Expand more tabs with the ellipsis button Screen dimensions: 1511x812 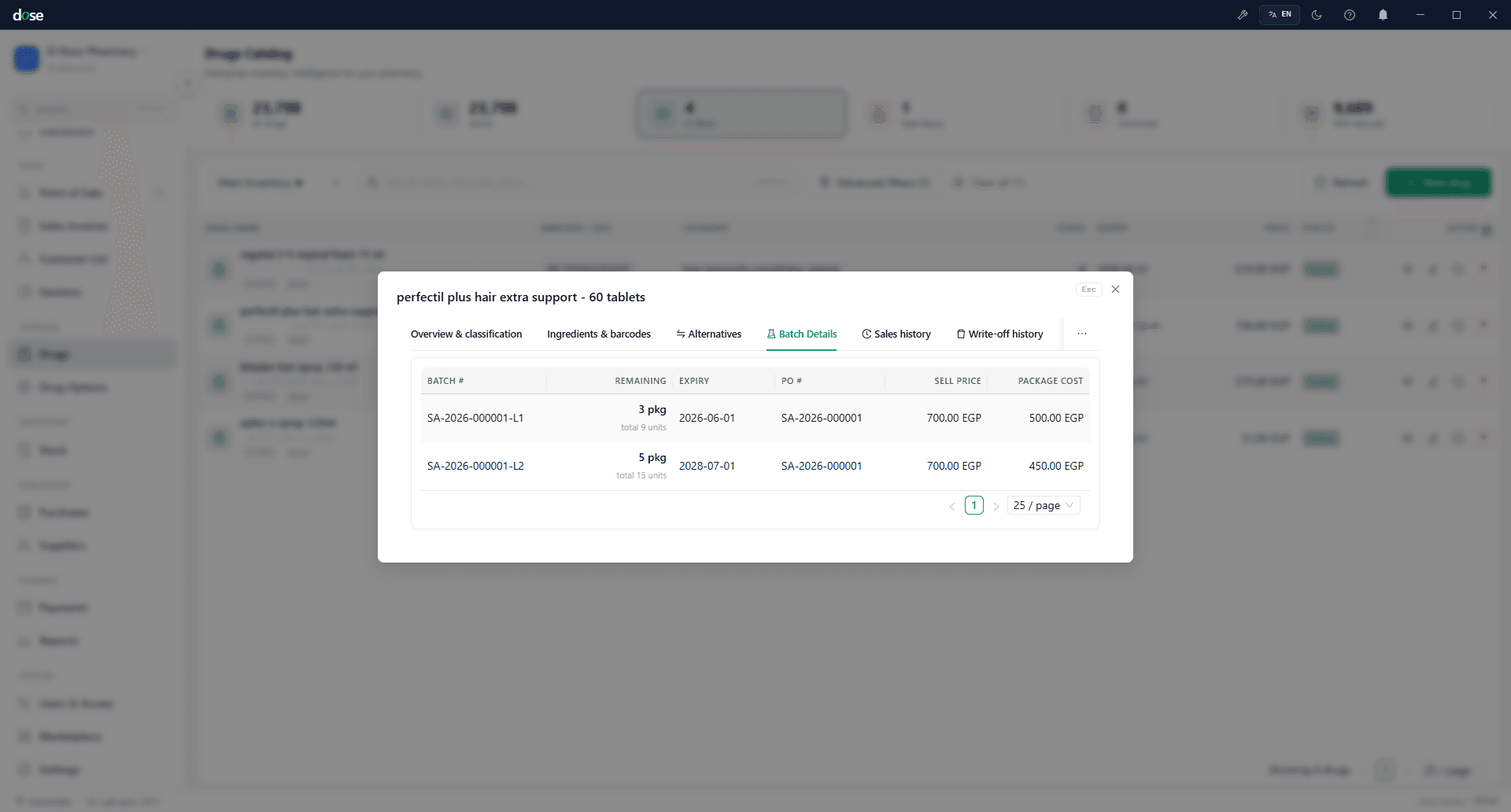point(1082,334)
